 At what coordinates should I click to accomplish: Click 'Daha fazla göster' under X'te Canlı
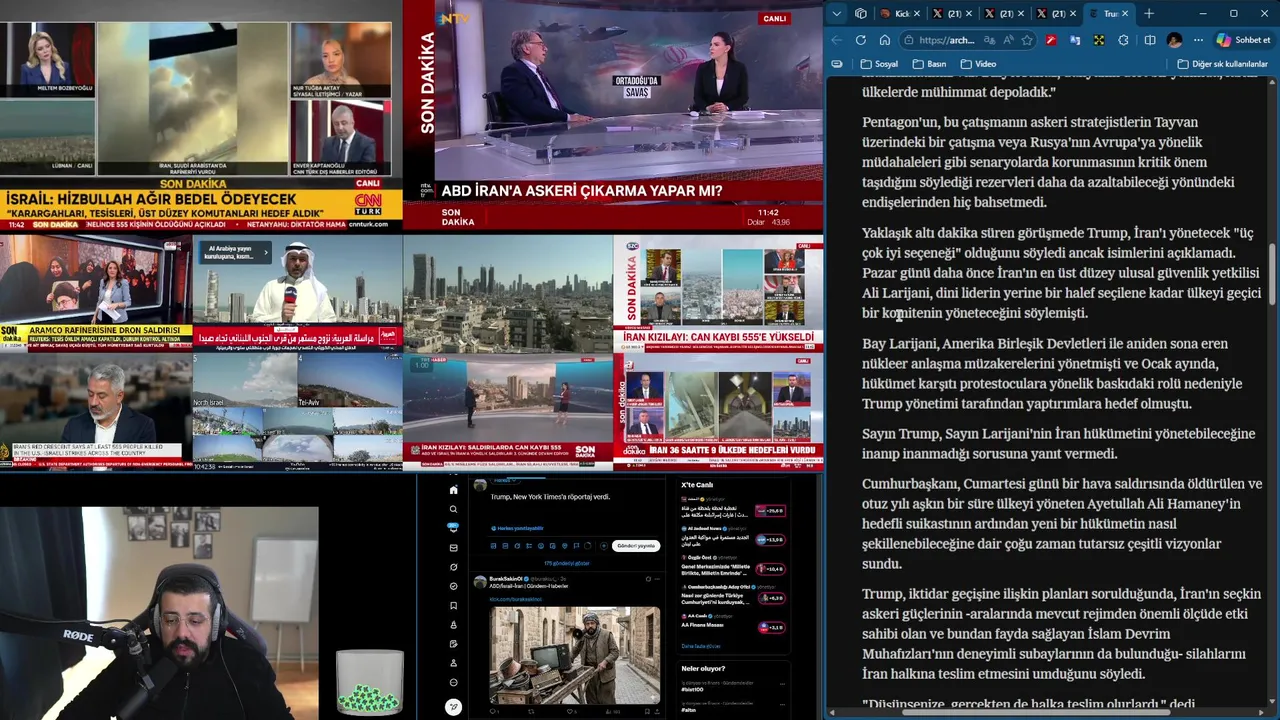click(701, 646)
